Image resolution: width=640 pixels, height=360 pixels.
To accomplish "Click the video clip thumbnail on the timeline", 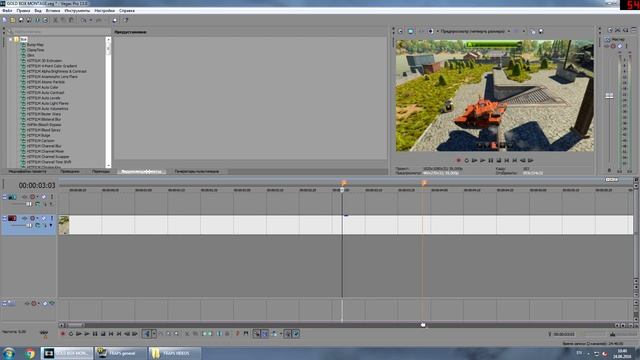I will [64, 225].
